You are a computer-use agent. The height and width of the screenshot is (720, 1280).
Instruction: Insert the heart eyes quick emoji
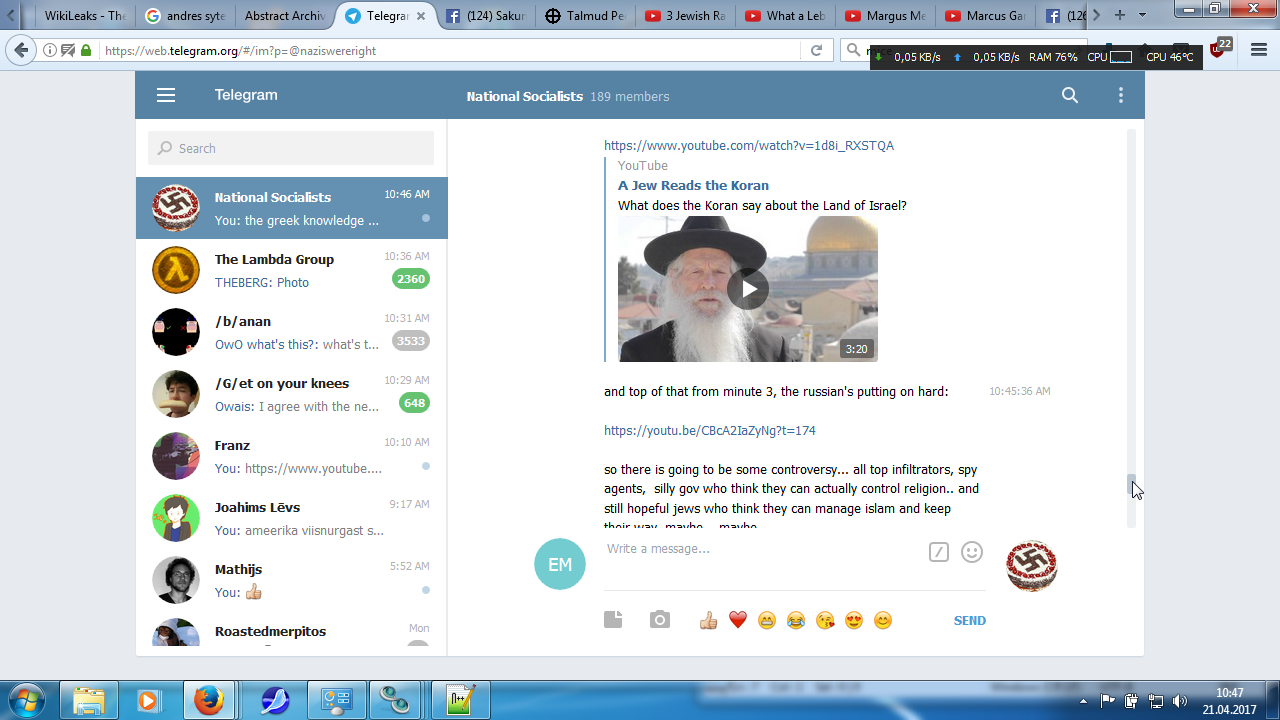pos(854,621)
